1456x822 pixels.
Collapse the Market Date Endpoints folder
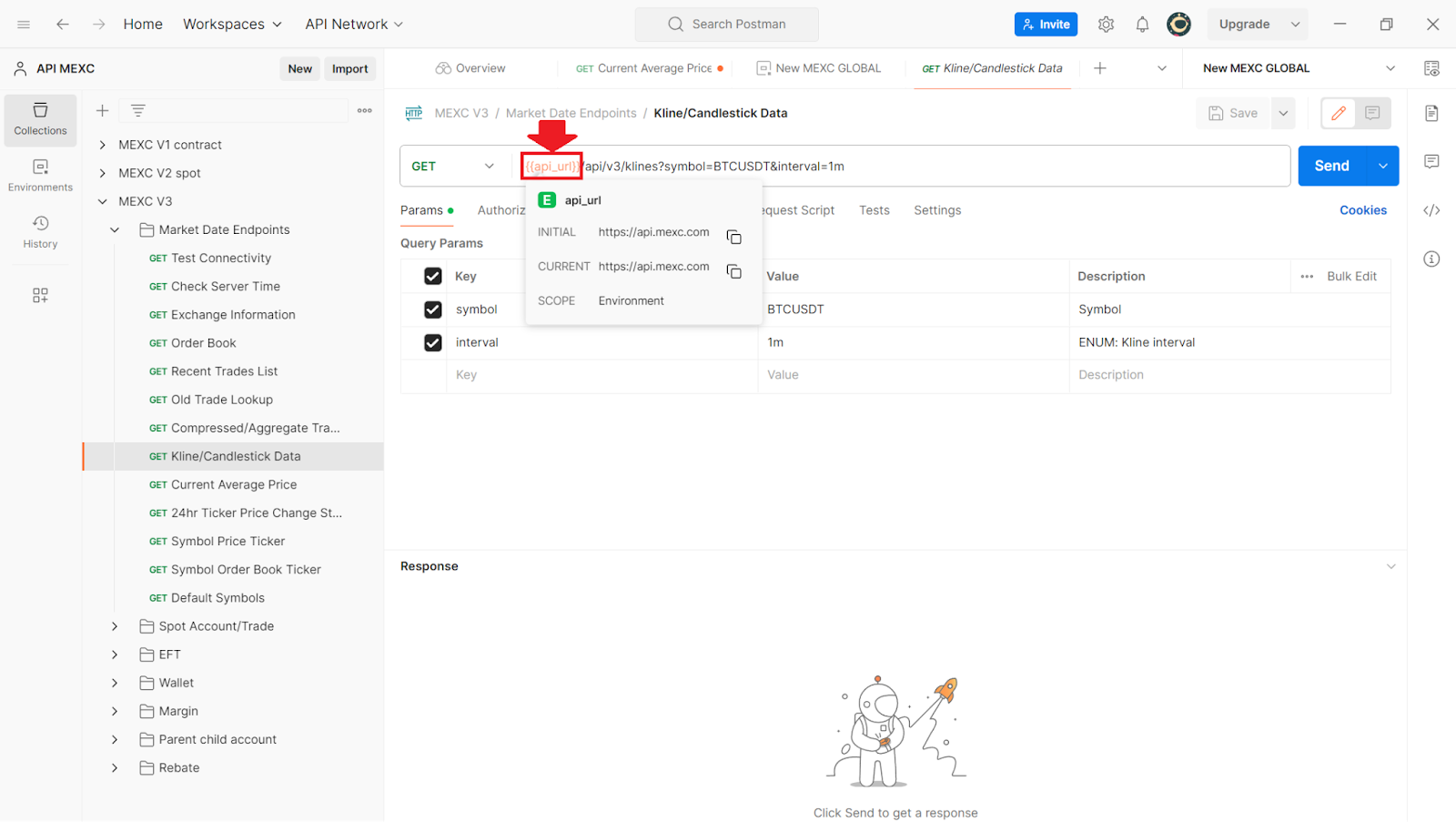click(x=115, y=230)
